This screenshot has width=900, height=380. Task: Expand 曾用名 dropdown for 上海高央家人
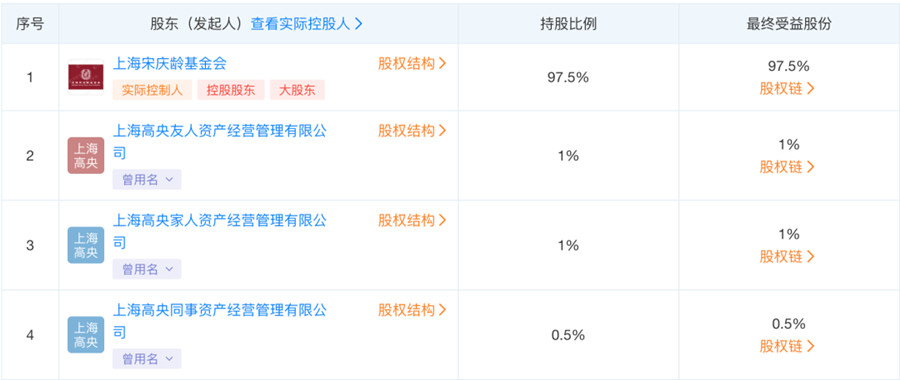click(147, 269)
